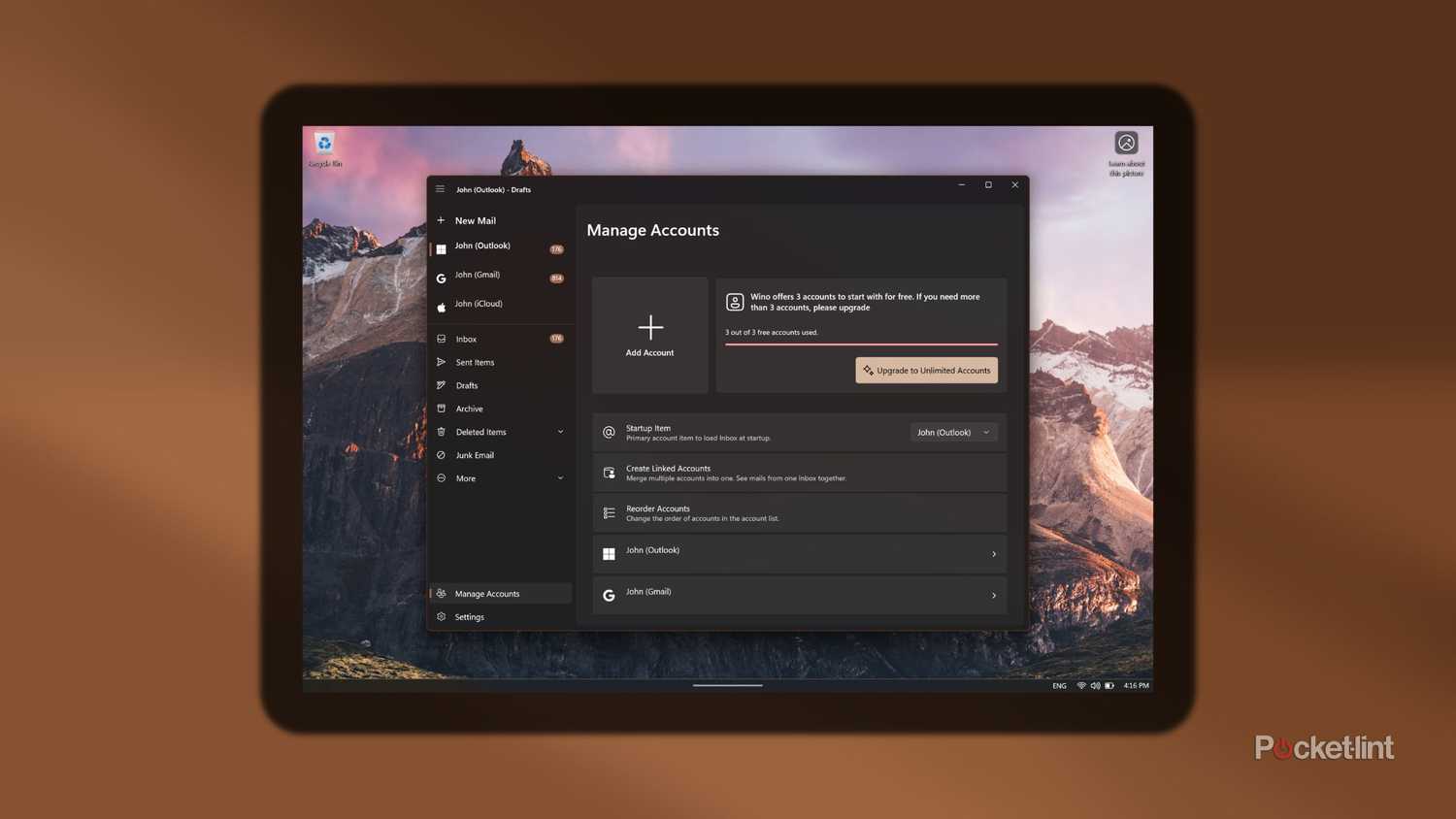Open Settings from the sidebar
Image resolution: width=1456 pixels, height=819 pixels.
(501, 616)
